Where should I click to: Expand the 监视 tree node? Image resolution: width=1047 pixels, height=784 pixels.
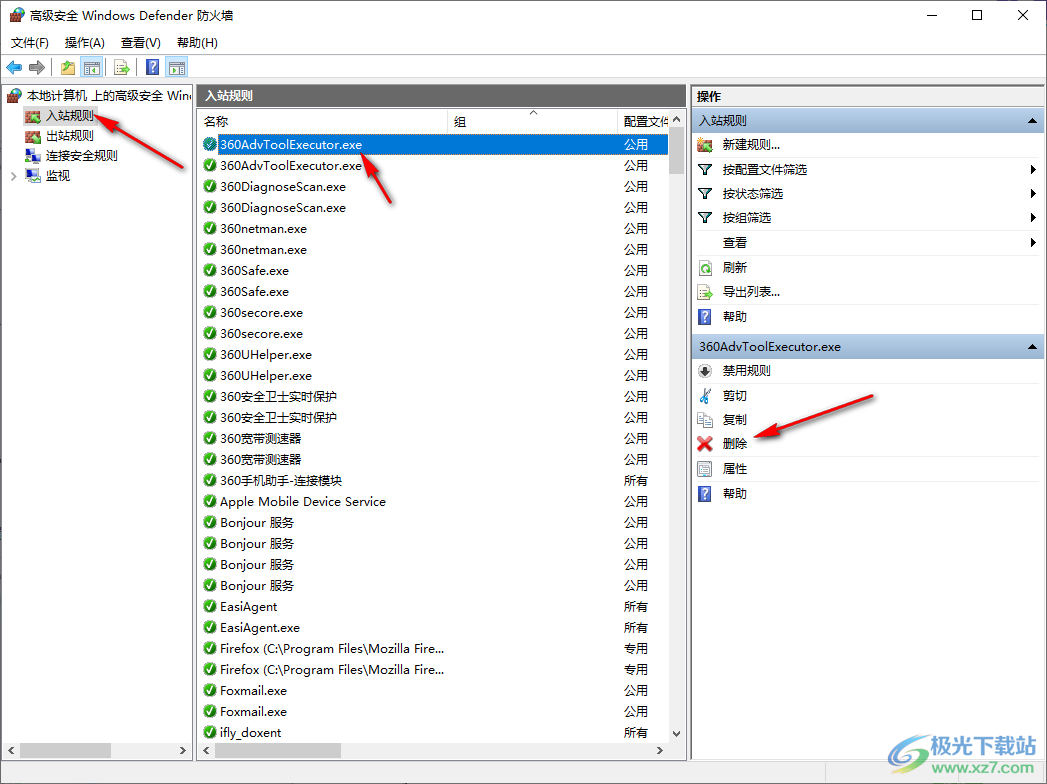pyautogui.click(x=13, y=176)
